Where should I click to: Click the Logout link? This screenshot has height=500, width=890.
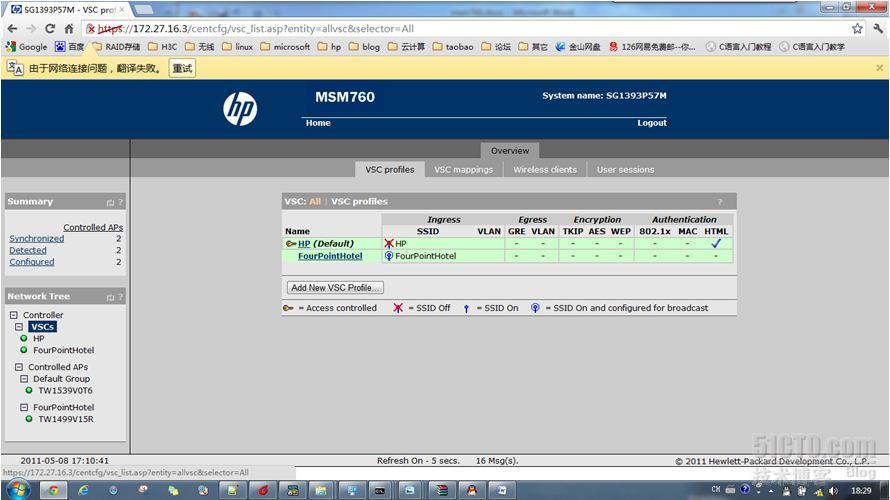[x=652, y=123]
